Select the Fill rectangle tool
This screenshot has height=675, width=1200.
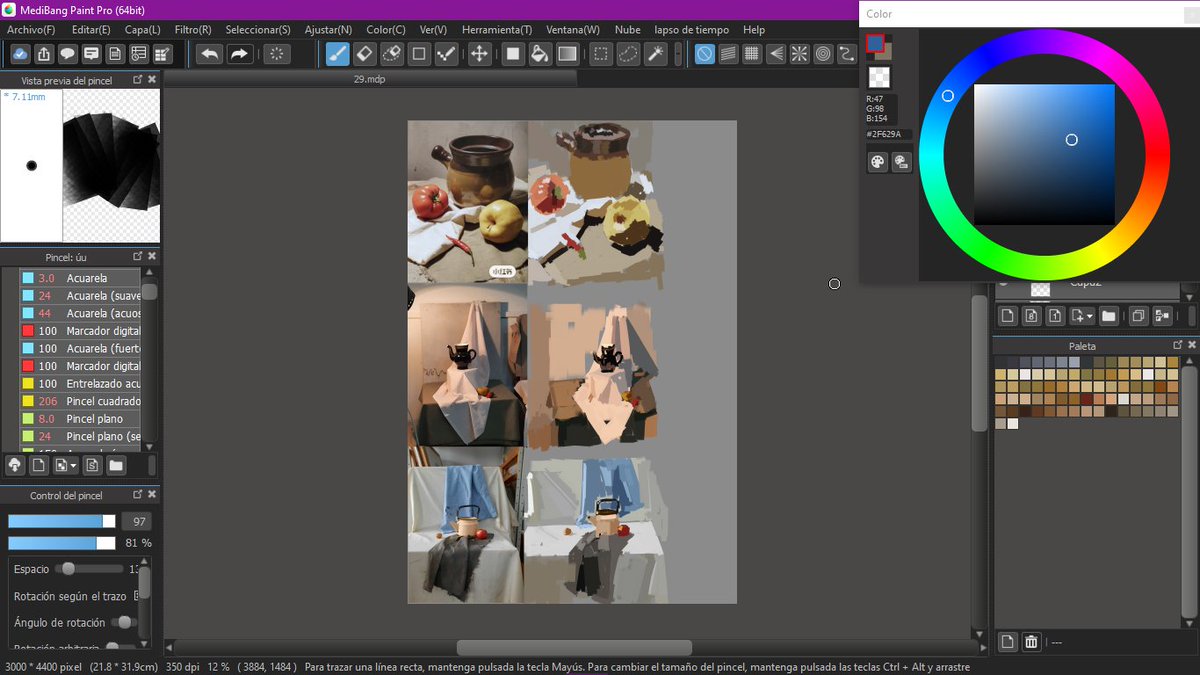tap(513, 54)
